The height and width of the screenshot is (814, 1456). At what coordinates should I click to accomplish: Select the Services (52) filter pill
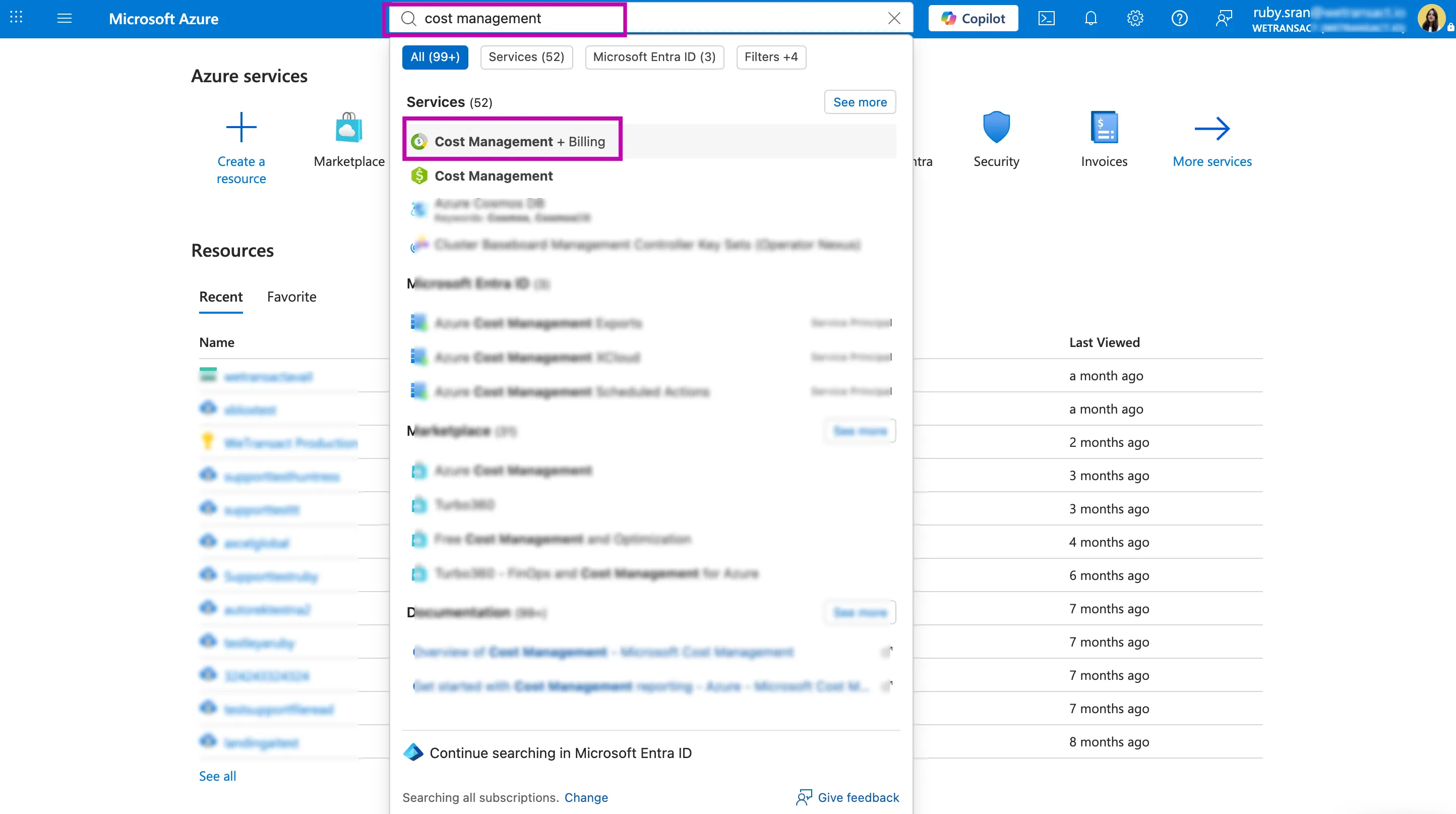526,57
